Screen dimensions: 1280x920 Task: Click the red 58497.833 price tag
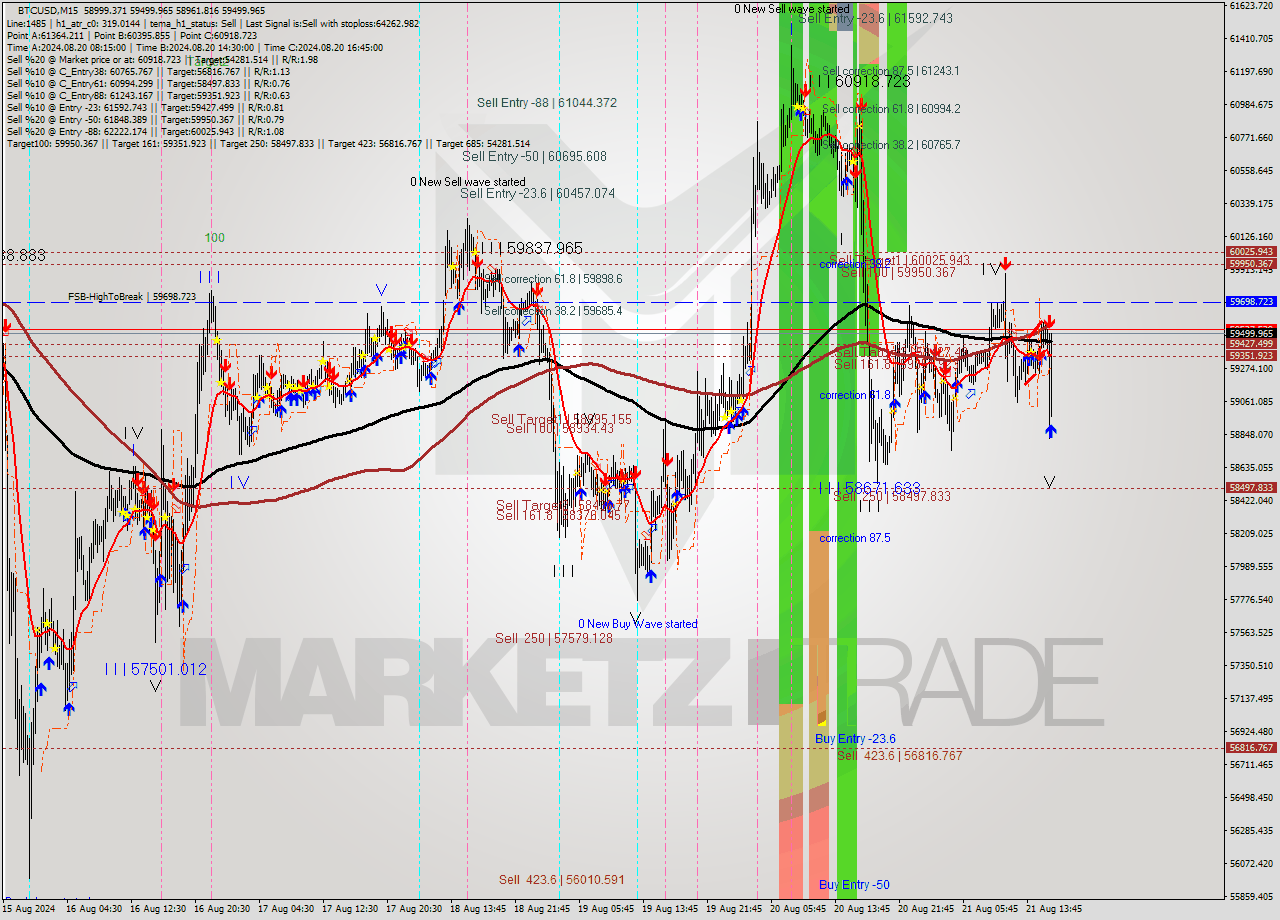pos(1251,488)
